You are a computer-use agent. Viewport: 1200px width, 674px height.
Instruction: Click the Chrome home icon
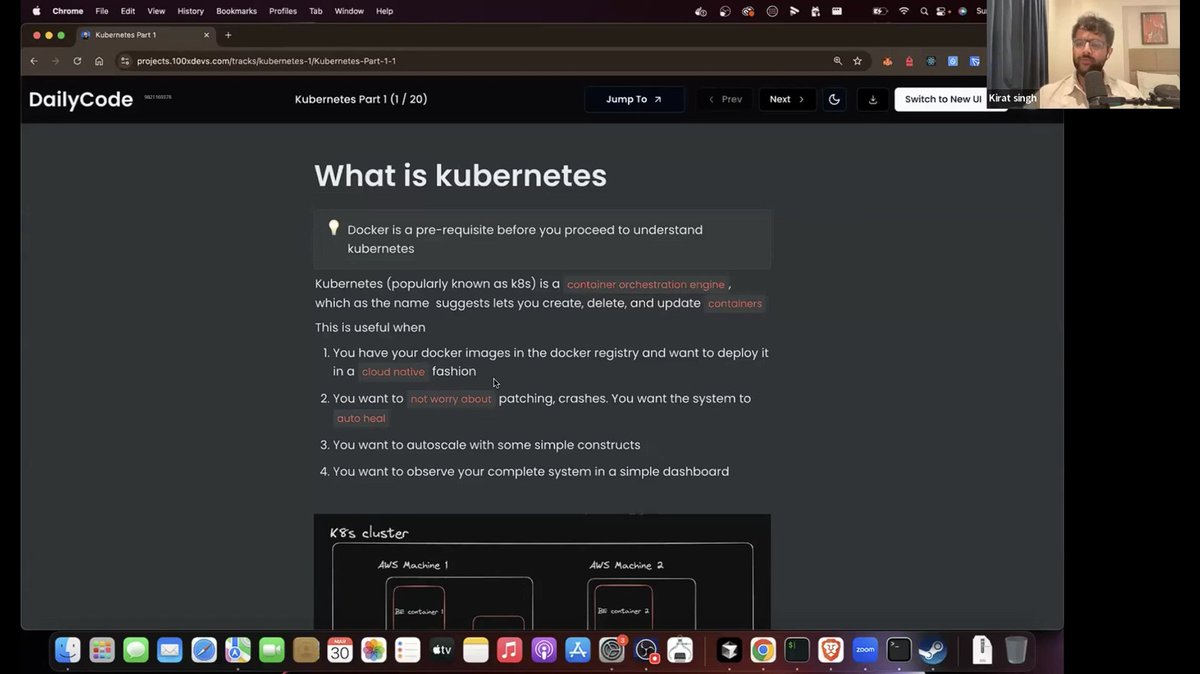click(99, 61)
